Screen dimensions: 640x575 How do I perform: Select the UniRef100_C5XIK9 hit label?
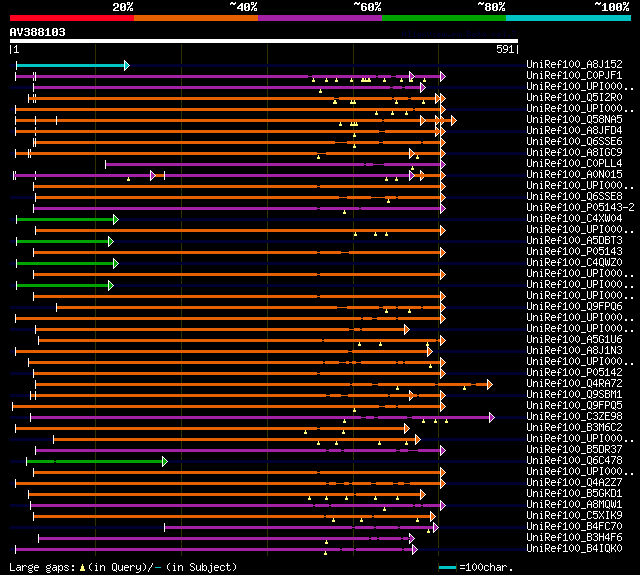pos(574,516)
